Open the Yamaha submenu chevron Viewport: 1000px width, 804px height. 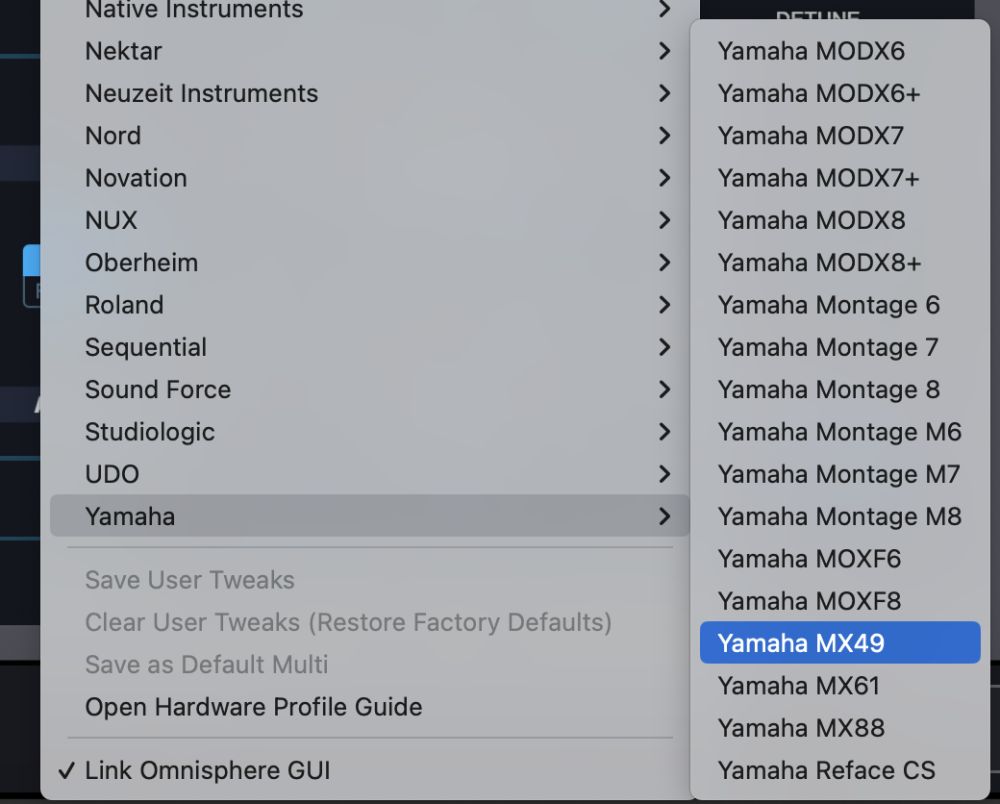[664, 517]
